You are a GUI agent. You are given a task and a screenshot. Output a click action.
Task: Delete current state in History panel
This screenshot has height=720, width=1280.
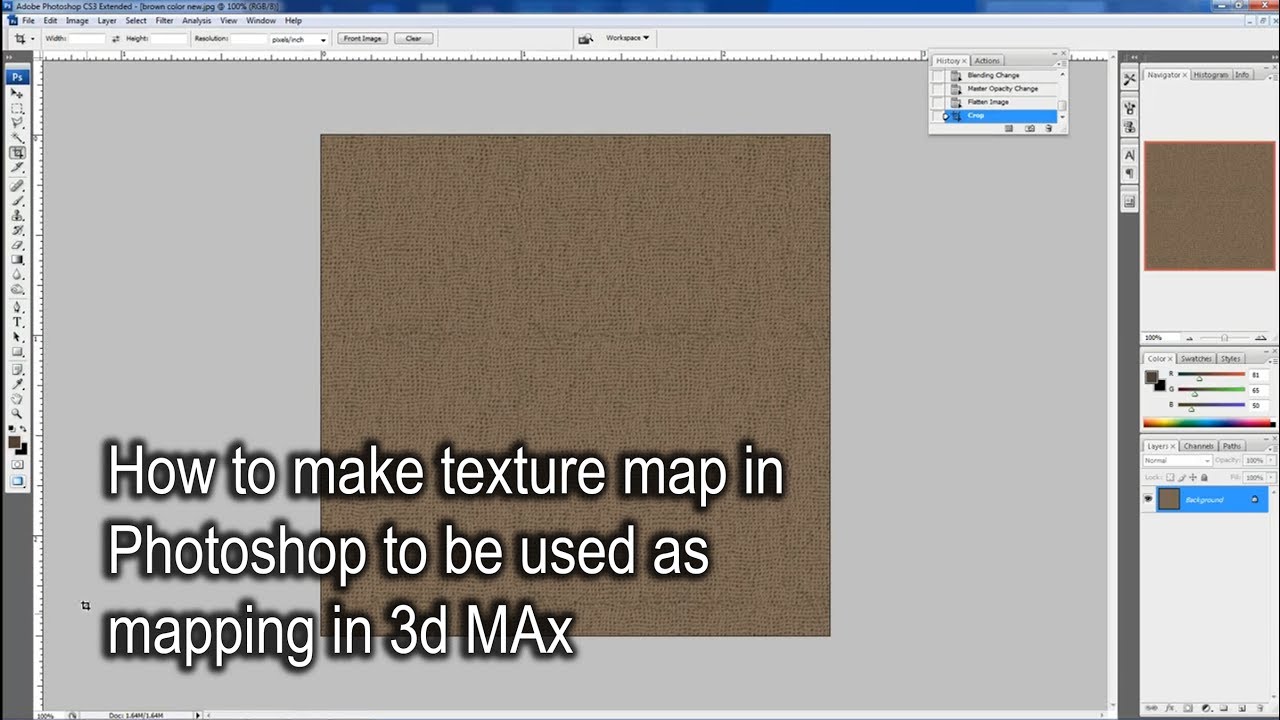pos(1048,128)
